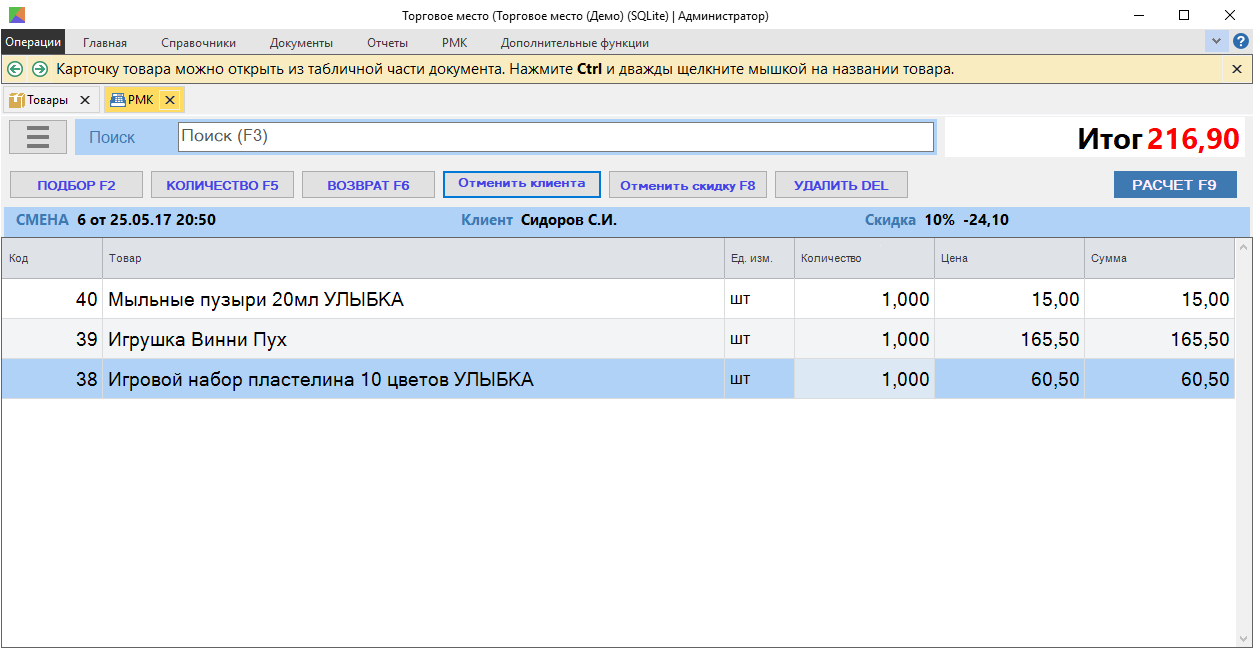Image resolution: width=1254 pixels, height=649 pixels.
Task: Close the yellow tip notification bar
Action: (x=1237, y=69)
